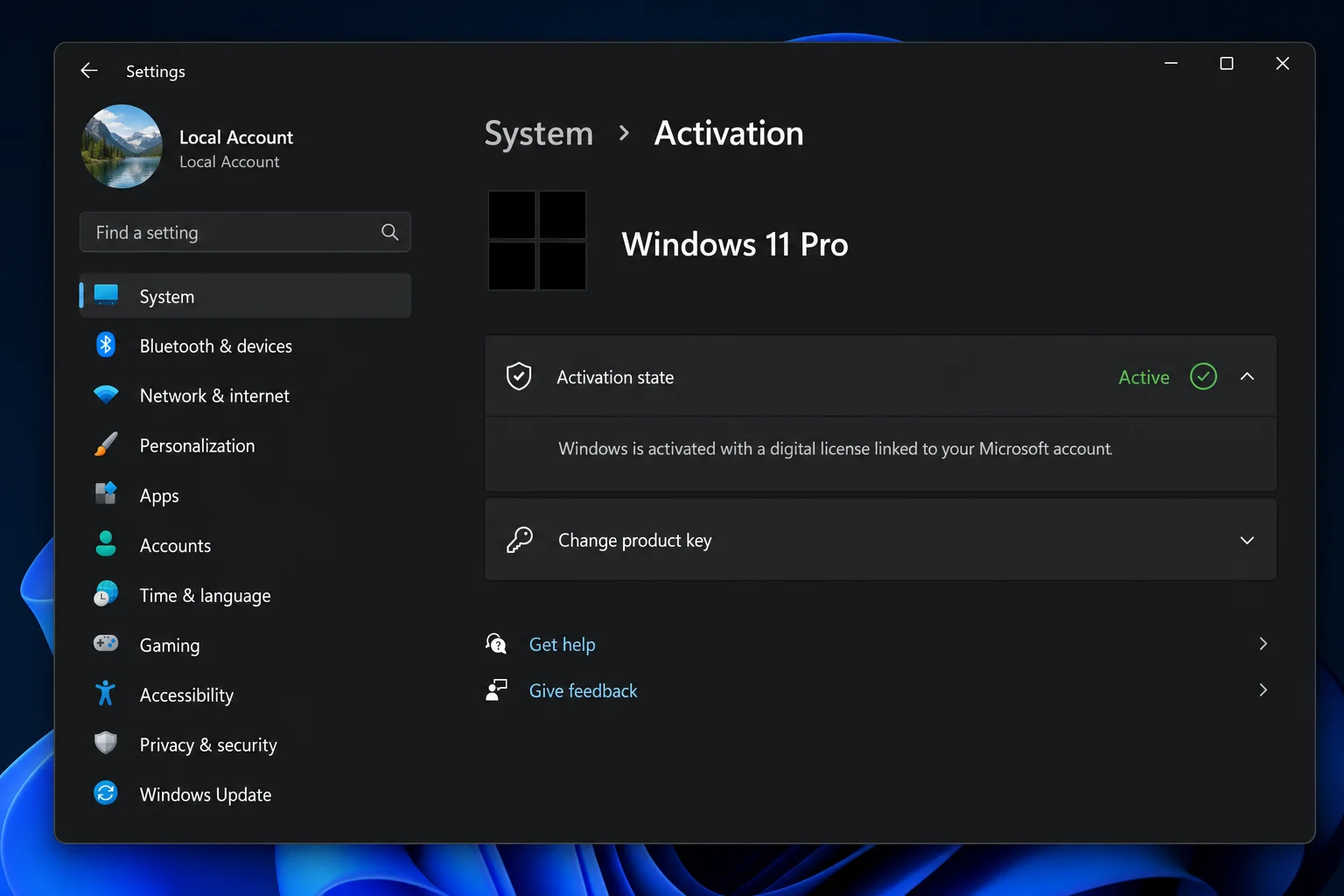The height and width of the screenshot is (896, 1344).
Task: Click the back arrow in Settings
Action: 89,71
